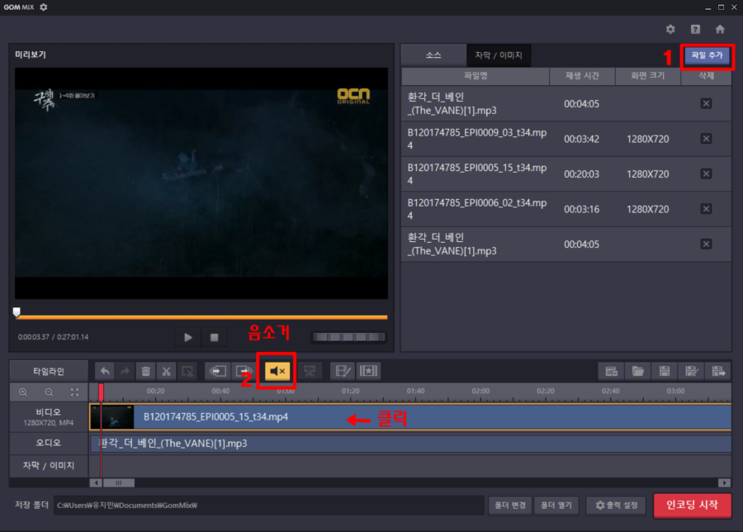The width and height of the screenshot is (743, 532).
Task: Play the preview video
Action: [x=188, y=337]
